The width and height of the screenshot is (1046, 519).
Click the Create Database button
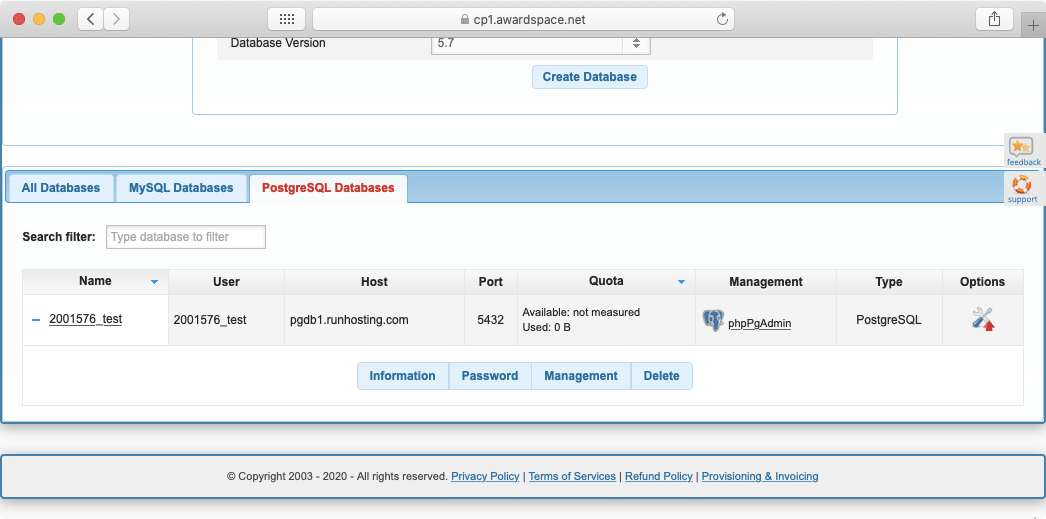589,77
